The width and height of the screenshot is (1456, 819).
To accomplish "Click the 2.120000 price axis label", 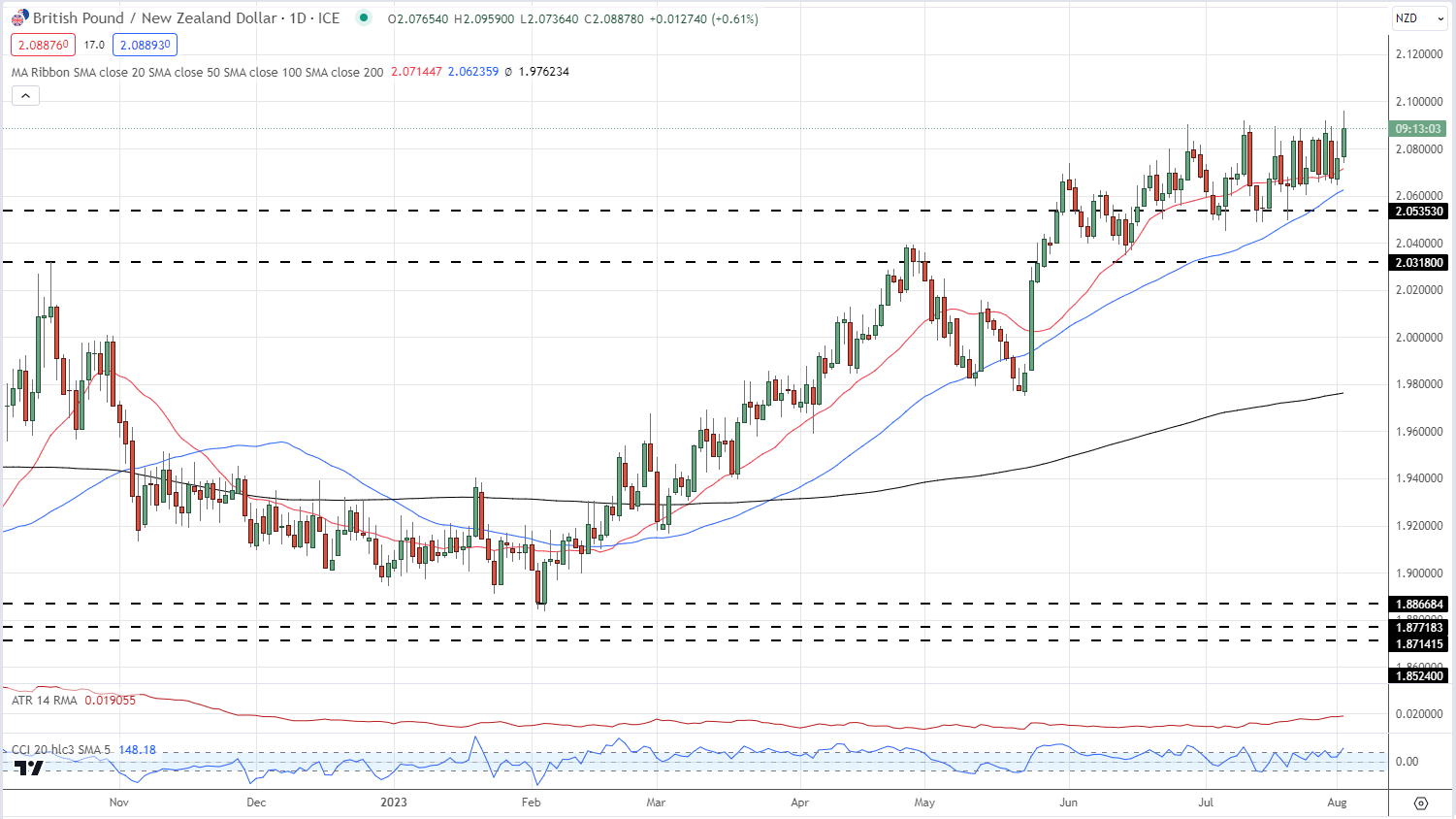I will pos(1418,53).
